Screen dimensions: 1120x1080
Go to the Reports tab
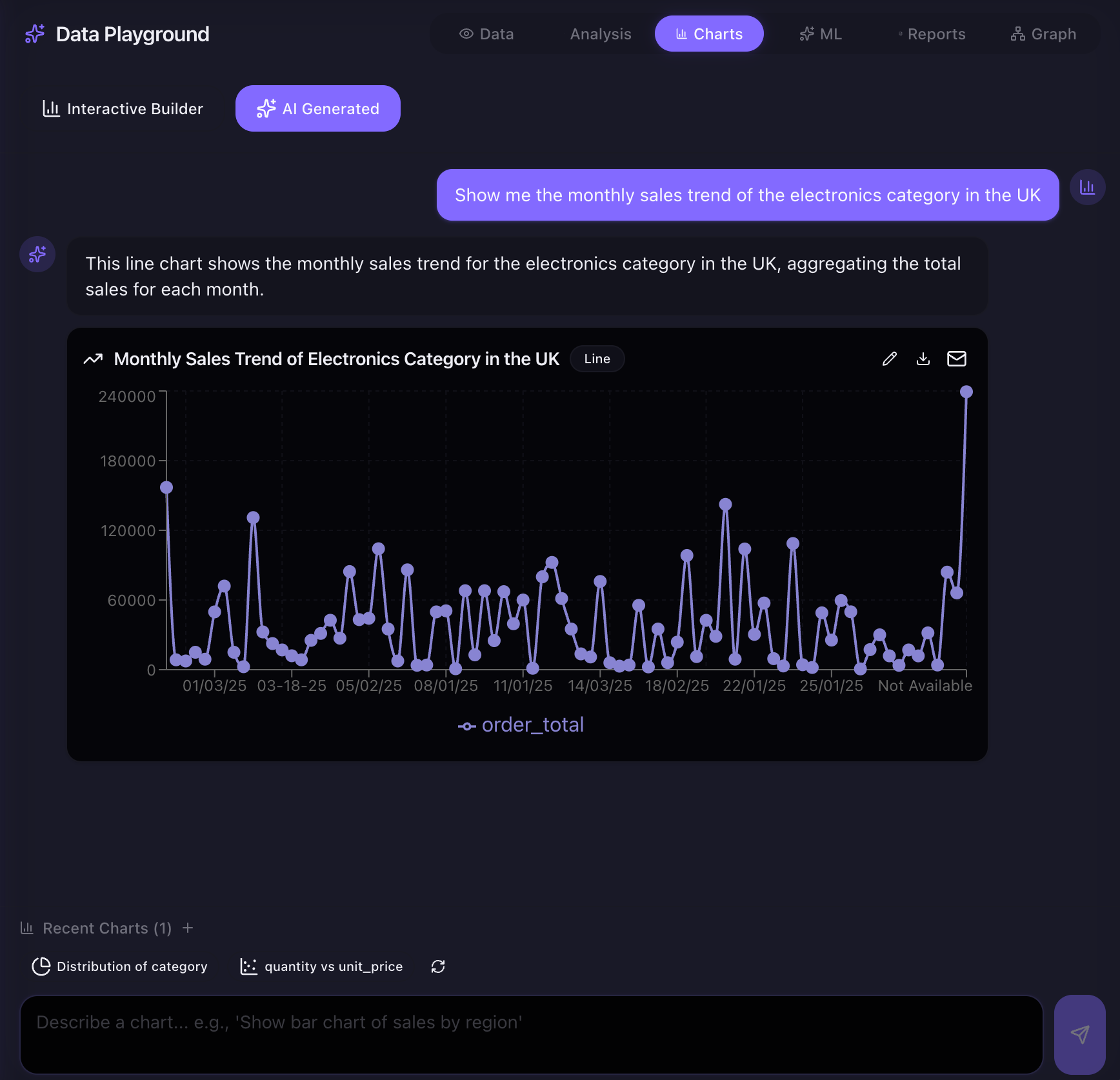pyautogui.click(x=932, y=34)
